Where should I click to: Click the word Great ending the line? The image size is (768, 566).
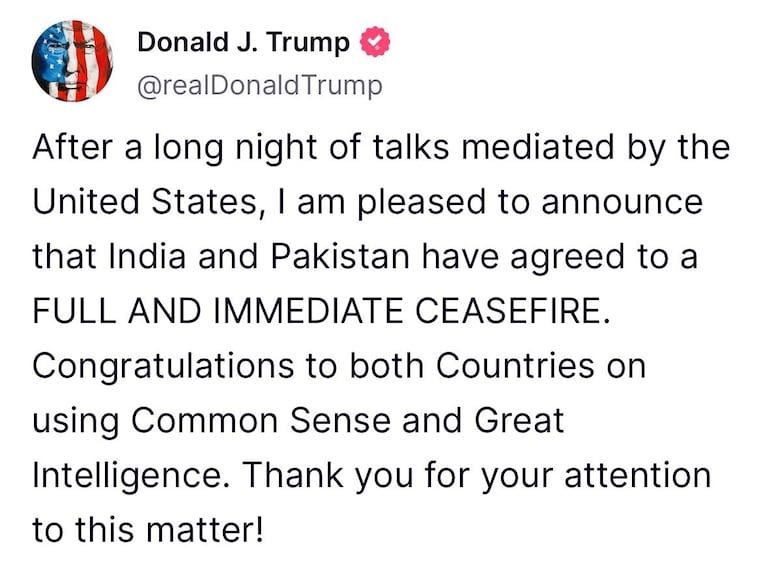pos(520,421)
